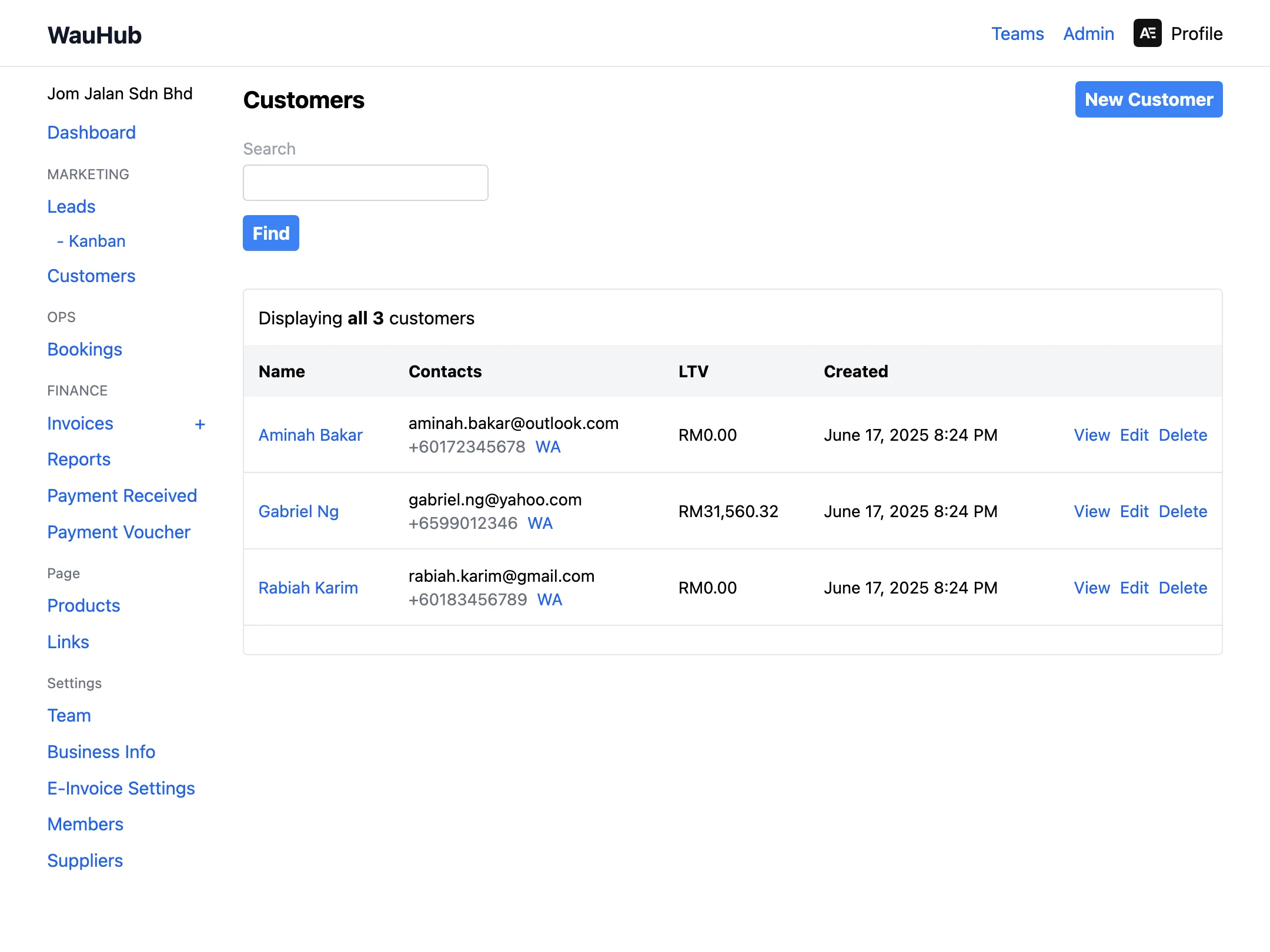The image size is (1270, 952).
Task: Open Members in the sidebar
Action: click(85, 824)
